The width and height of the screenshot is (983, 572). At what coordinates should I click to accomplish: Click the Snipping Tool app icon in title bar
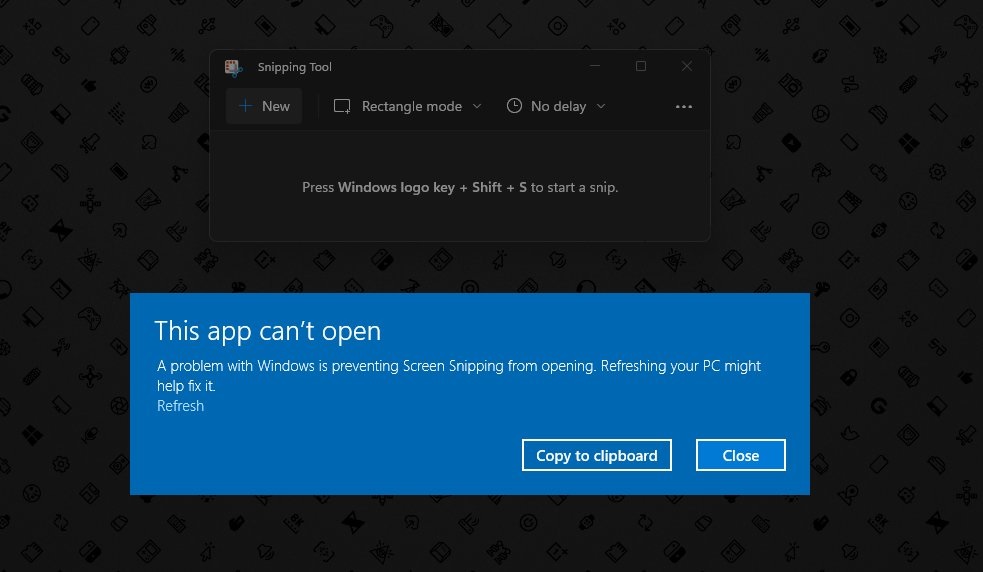(x=233, y=67)
